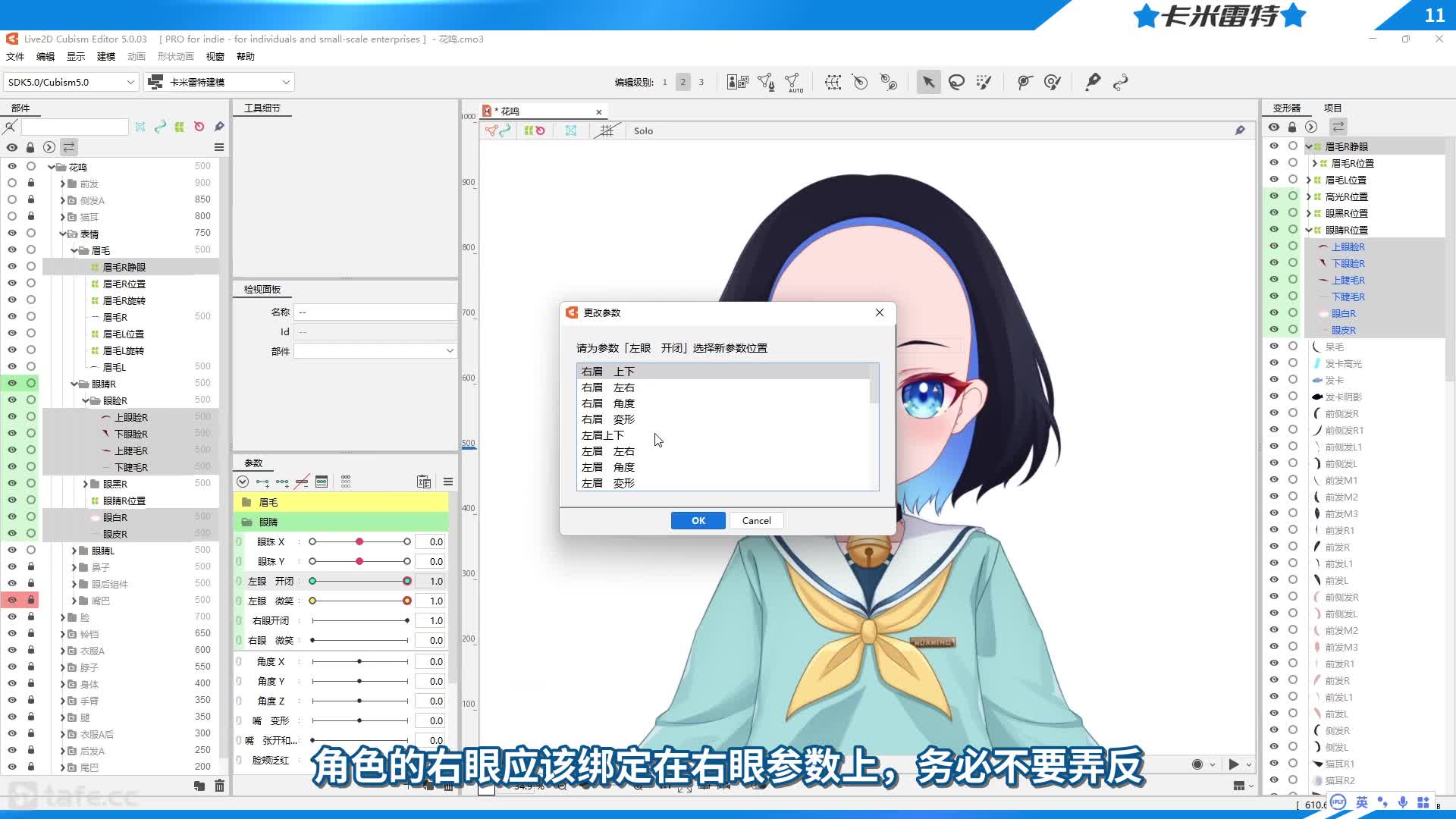Toggle visibility of 上眼睑R in Parts

point(11,416)
